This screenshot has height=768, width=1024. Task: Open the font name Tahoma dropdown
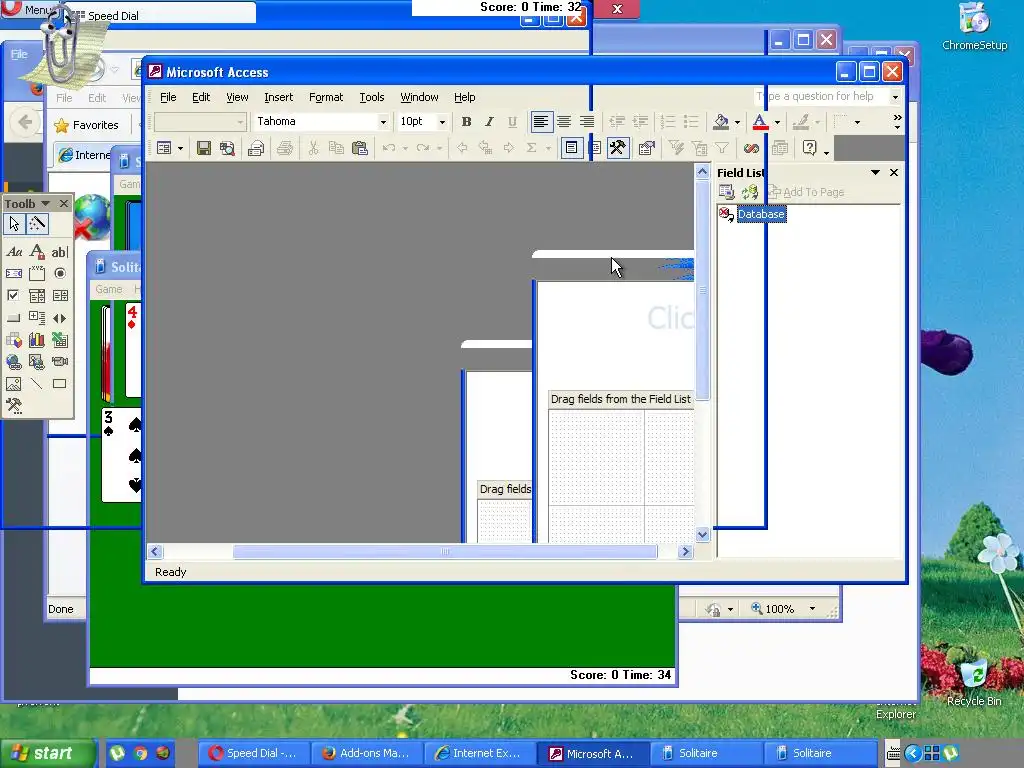tap(383, 122)
